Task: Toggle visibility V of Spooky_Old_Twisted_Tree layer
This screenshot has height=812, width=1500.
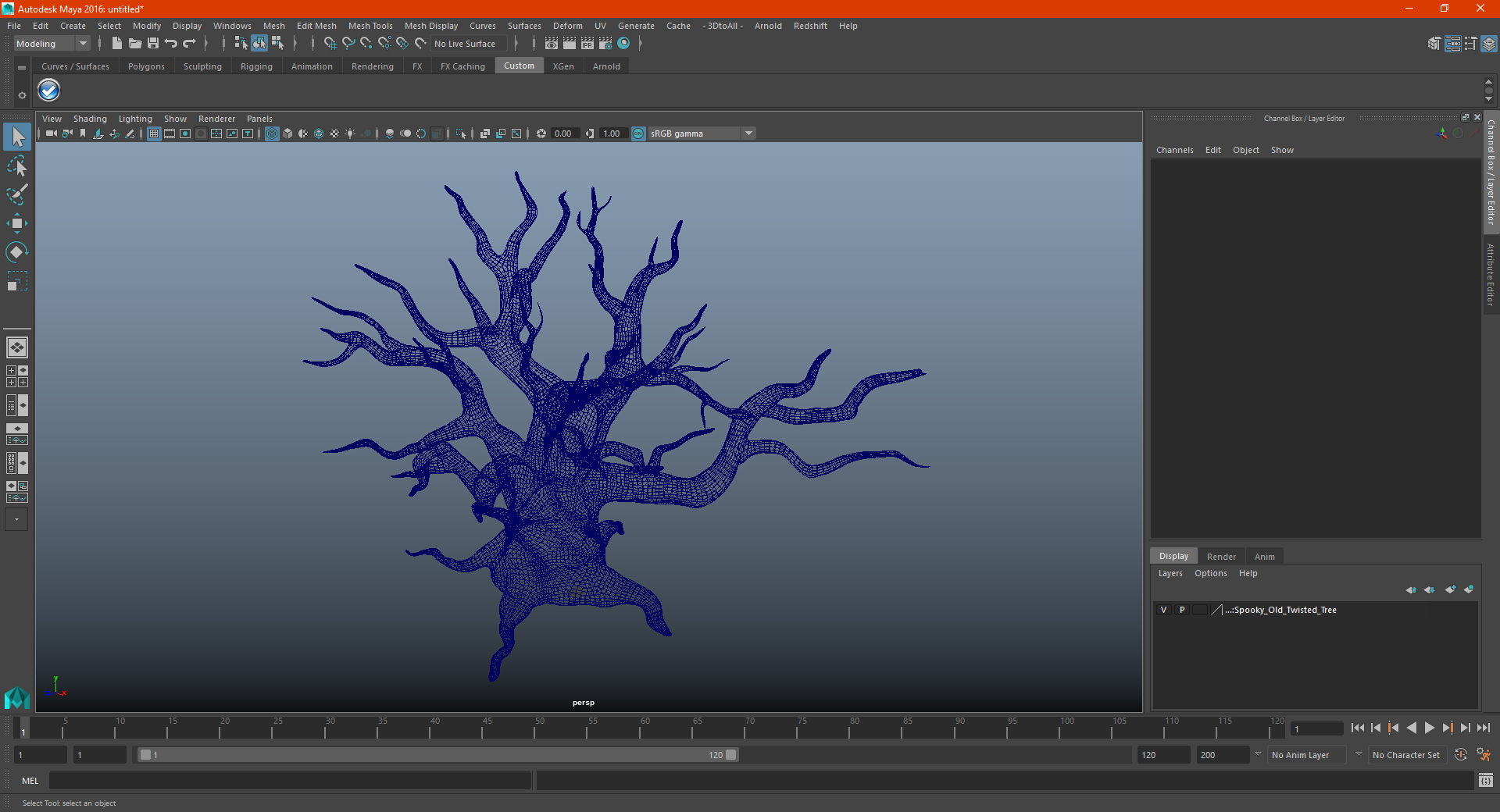Action: tap(1163, 610)
